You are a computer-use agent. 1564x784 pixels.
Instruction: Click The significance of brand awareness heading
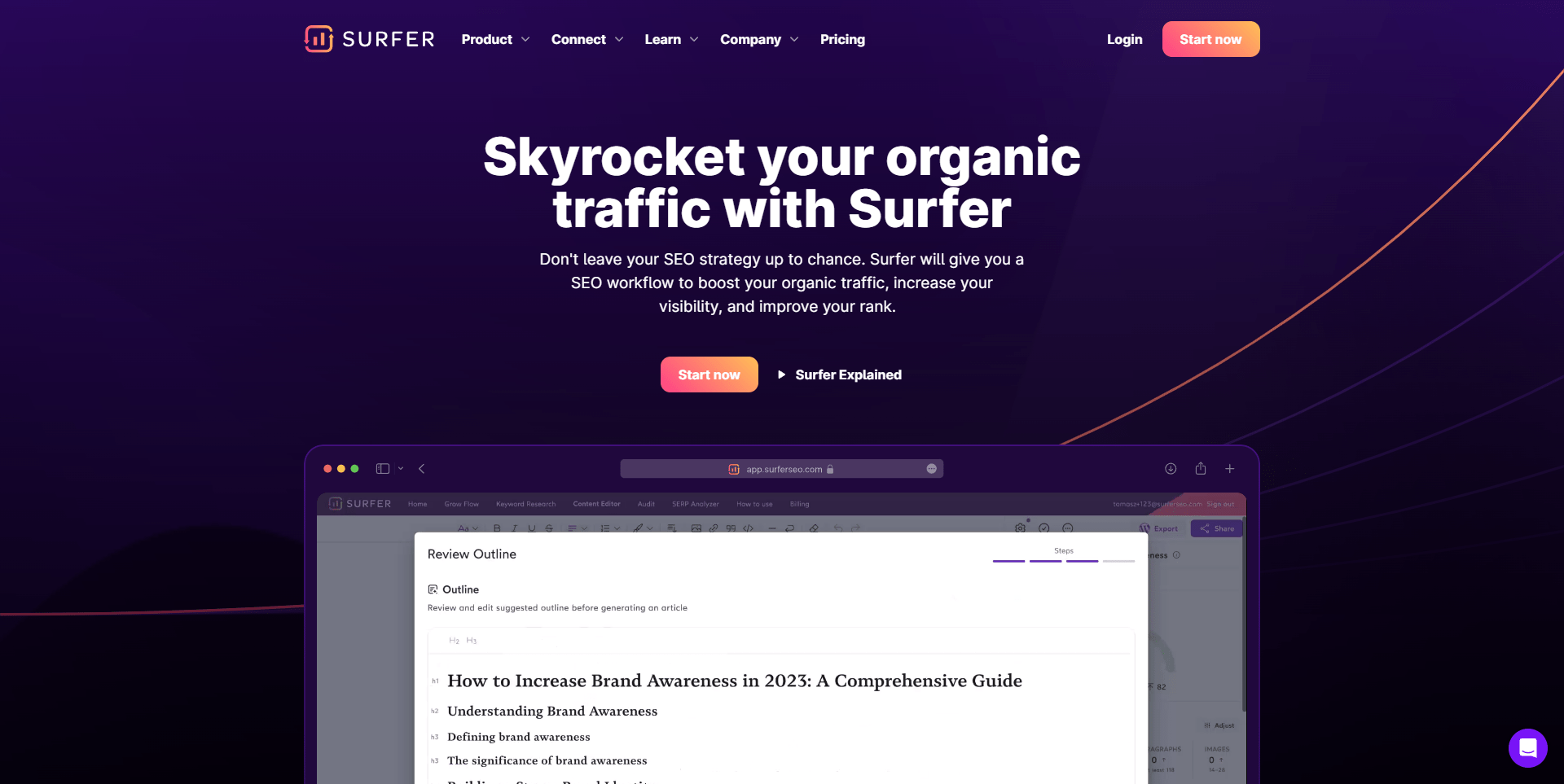tap(547, 760)
